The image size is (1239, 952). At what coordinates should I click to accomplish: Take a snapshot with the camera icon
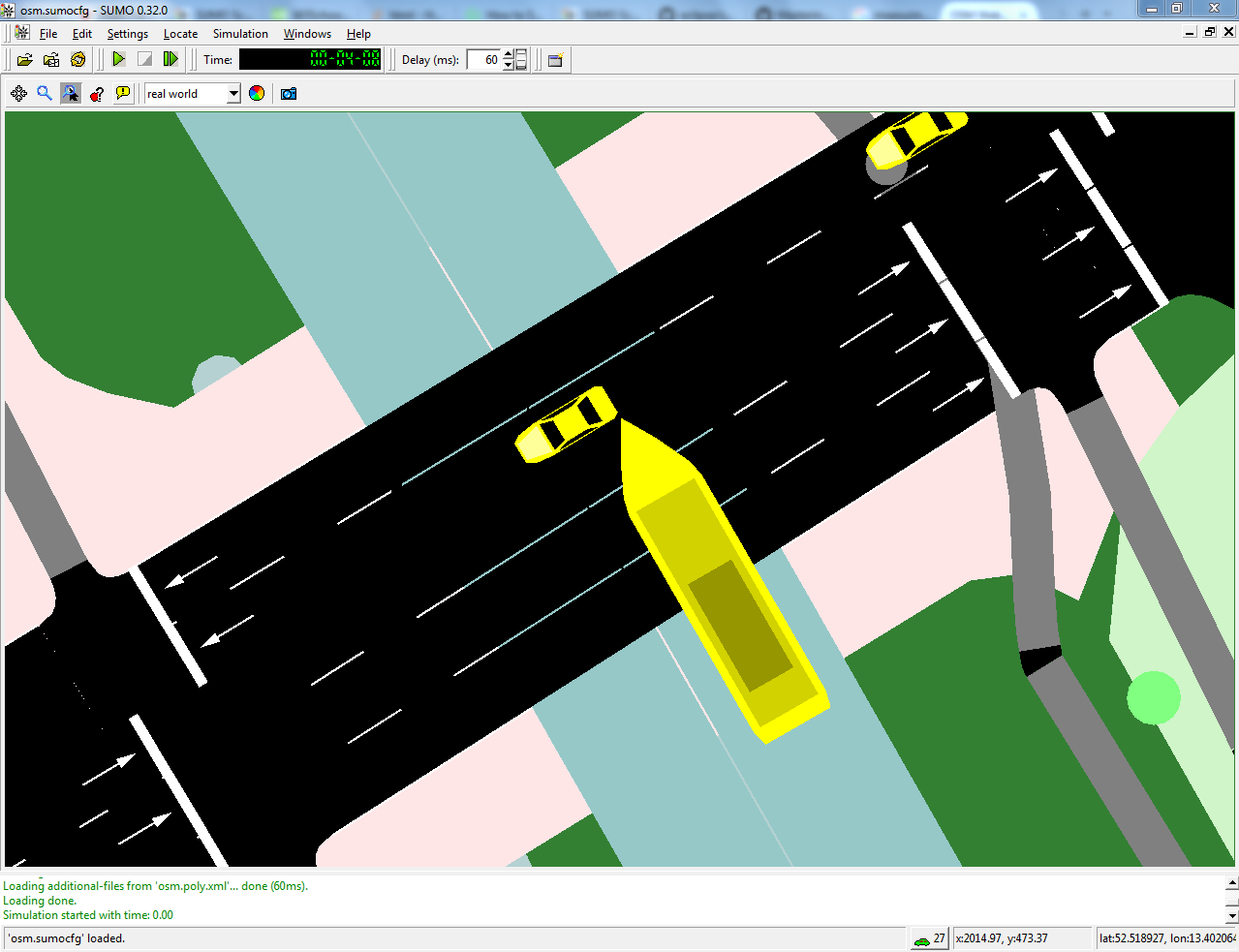point(289,93)
